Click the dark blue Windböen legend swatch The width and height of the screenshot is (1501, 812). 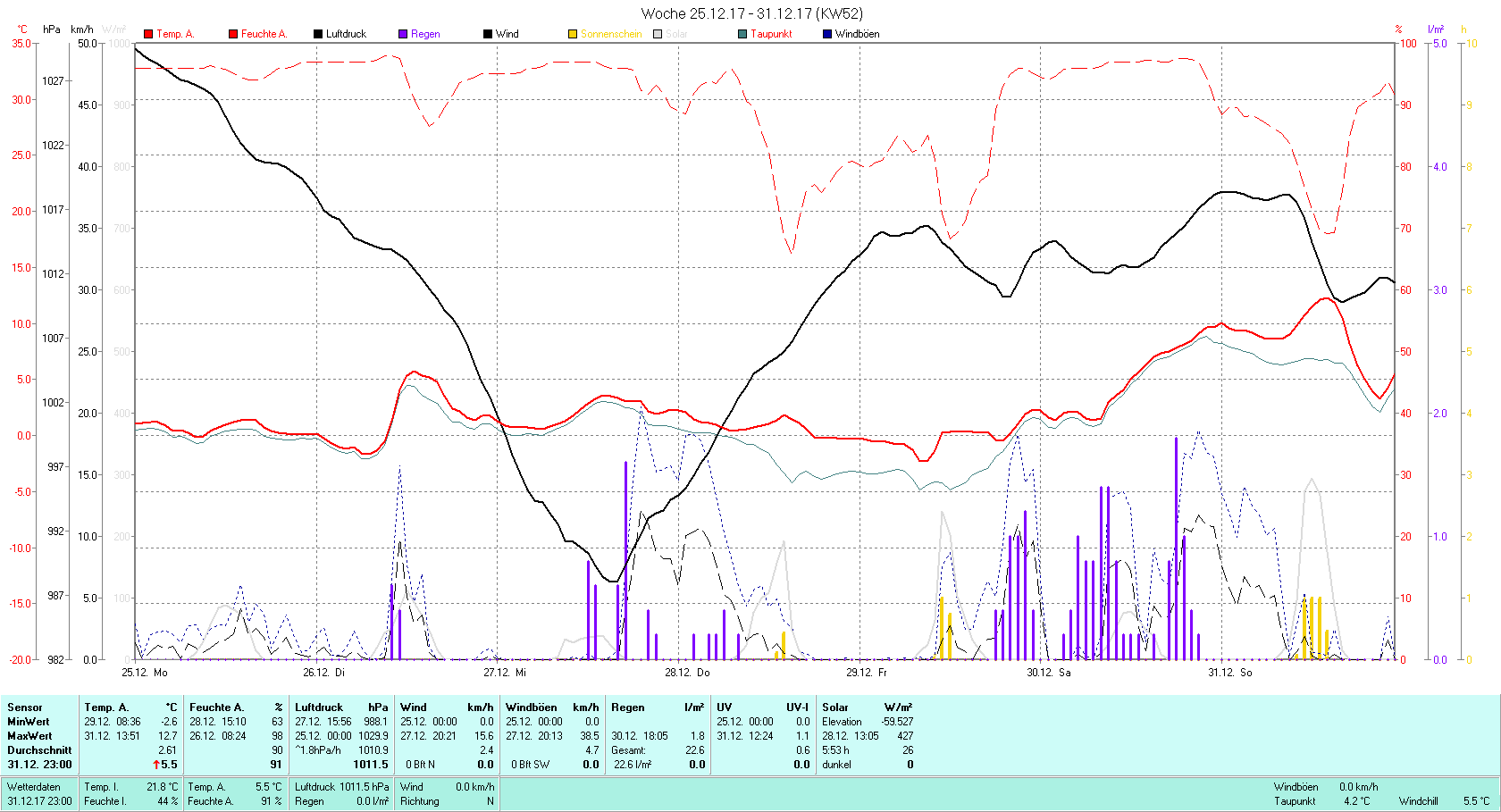[827, 34]
